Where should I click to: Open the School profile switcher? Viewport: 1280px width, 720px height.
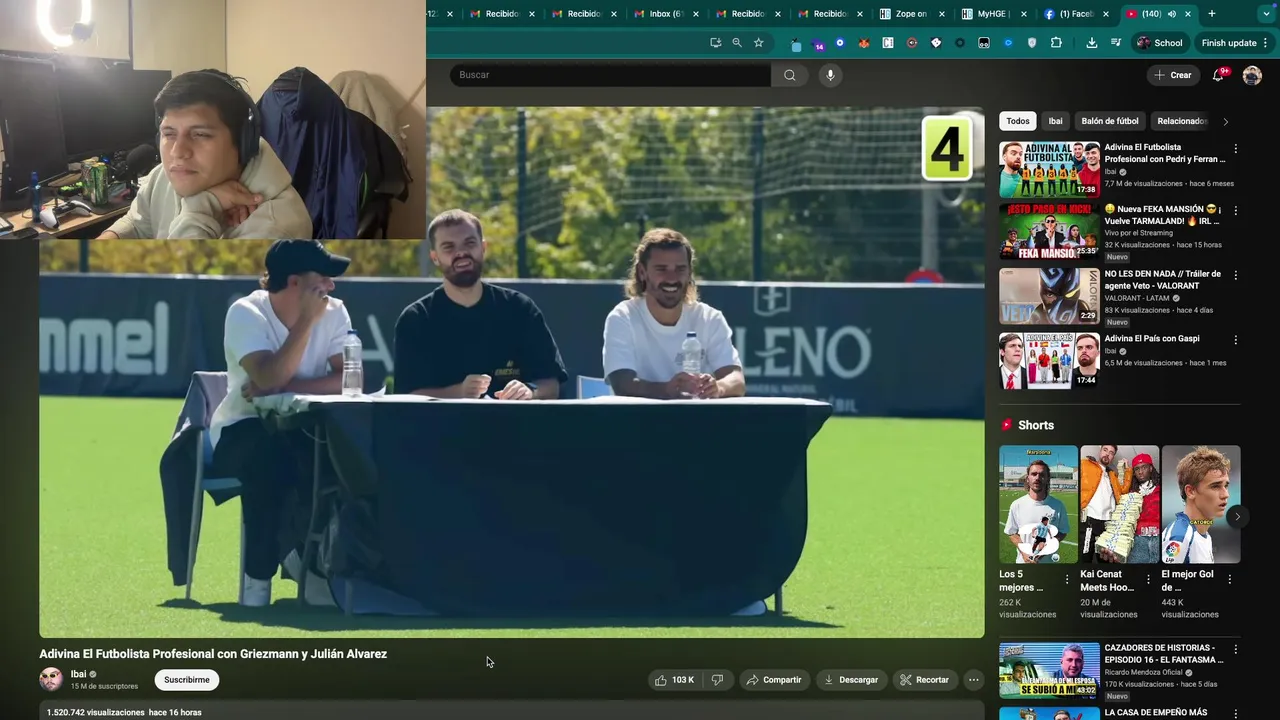1160,43
